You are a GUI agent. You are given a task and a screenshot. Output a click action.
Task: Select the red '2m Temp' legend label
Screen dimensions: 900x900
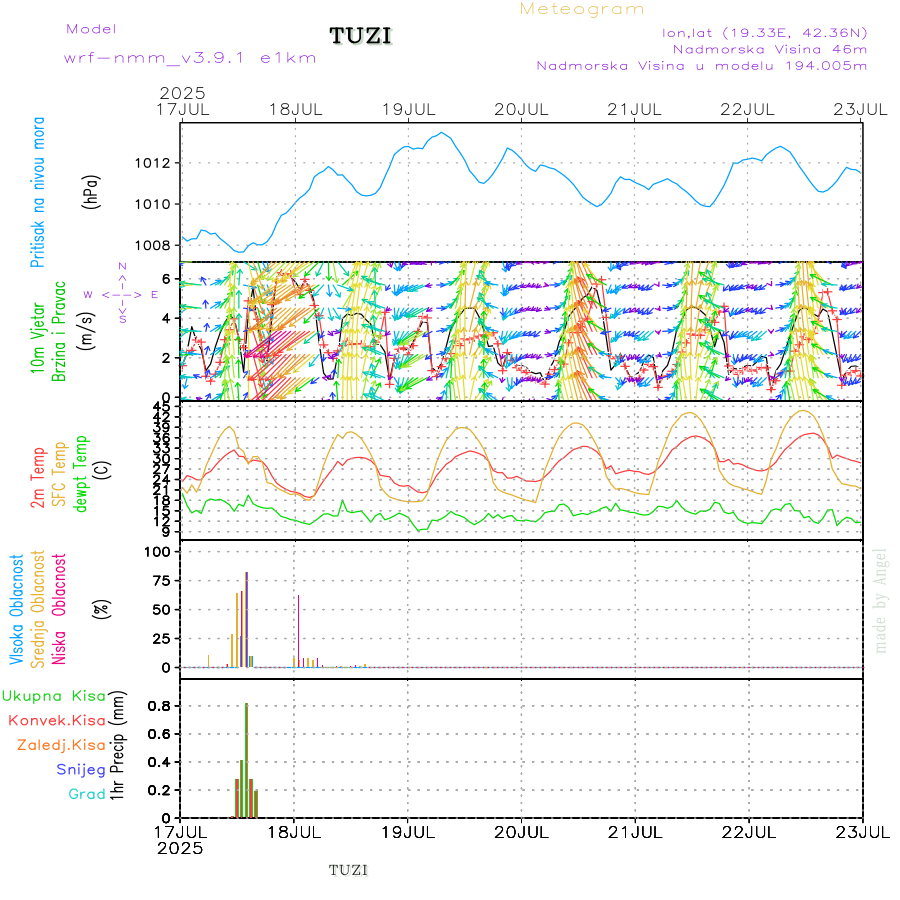tap(38, 478)
